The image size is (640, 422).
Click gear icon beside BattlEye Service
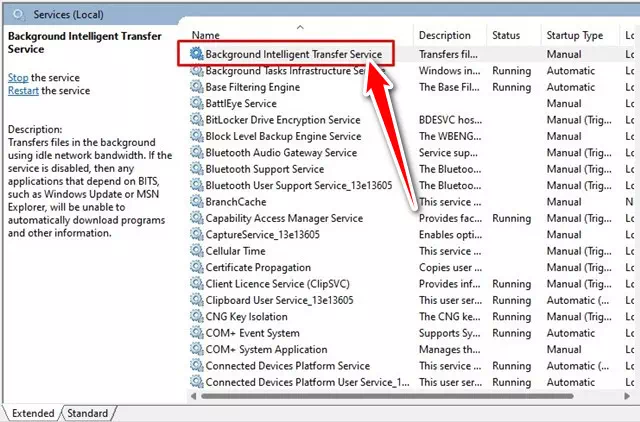coord(196,103)
